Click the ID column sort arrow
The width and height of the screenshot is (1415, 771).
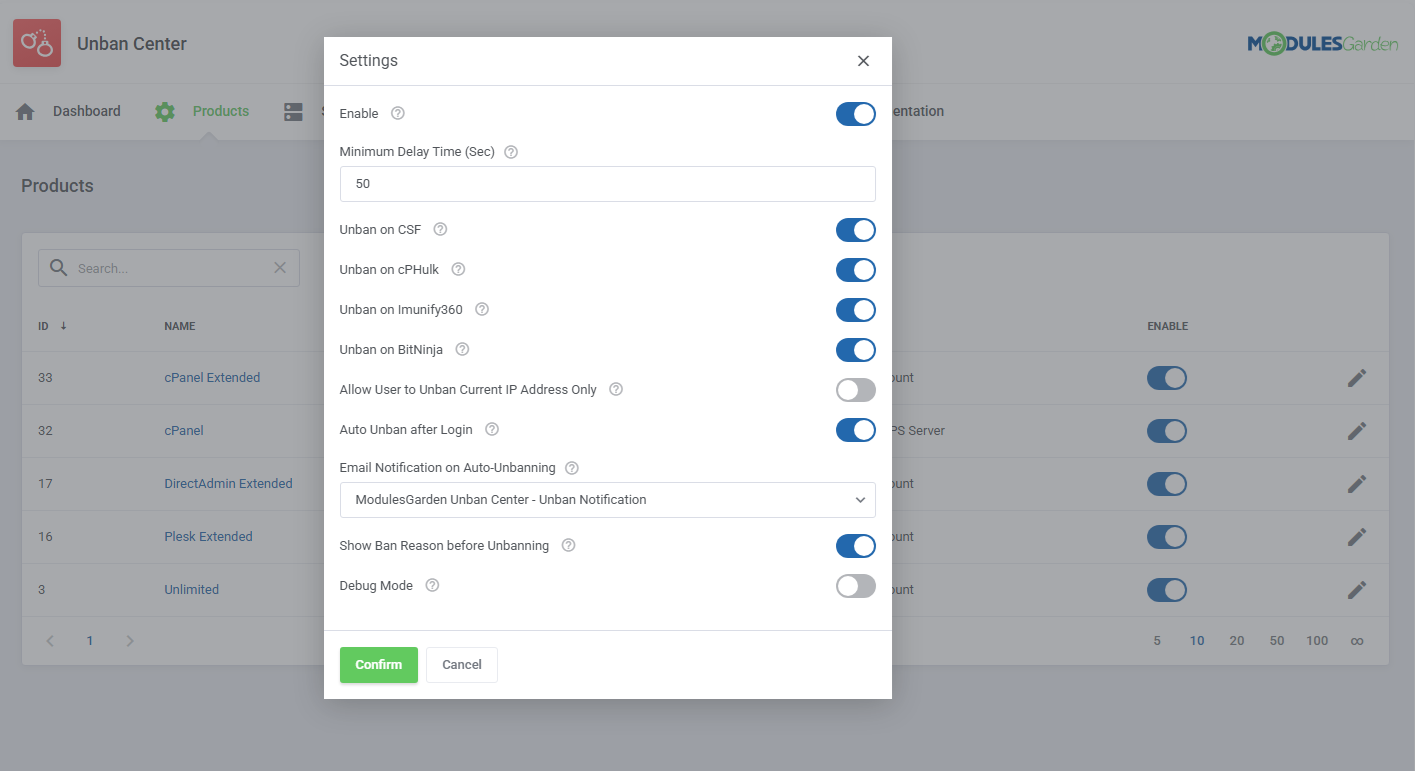64,326
